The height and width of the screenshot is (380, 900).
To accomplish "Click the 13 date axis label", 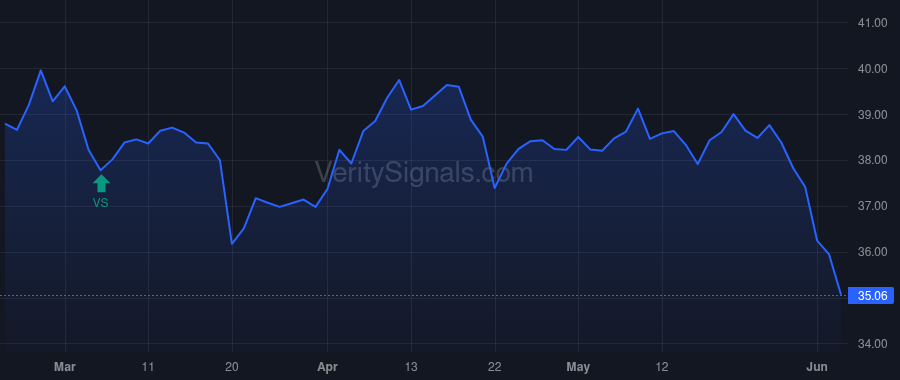I will pos(411,367).
